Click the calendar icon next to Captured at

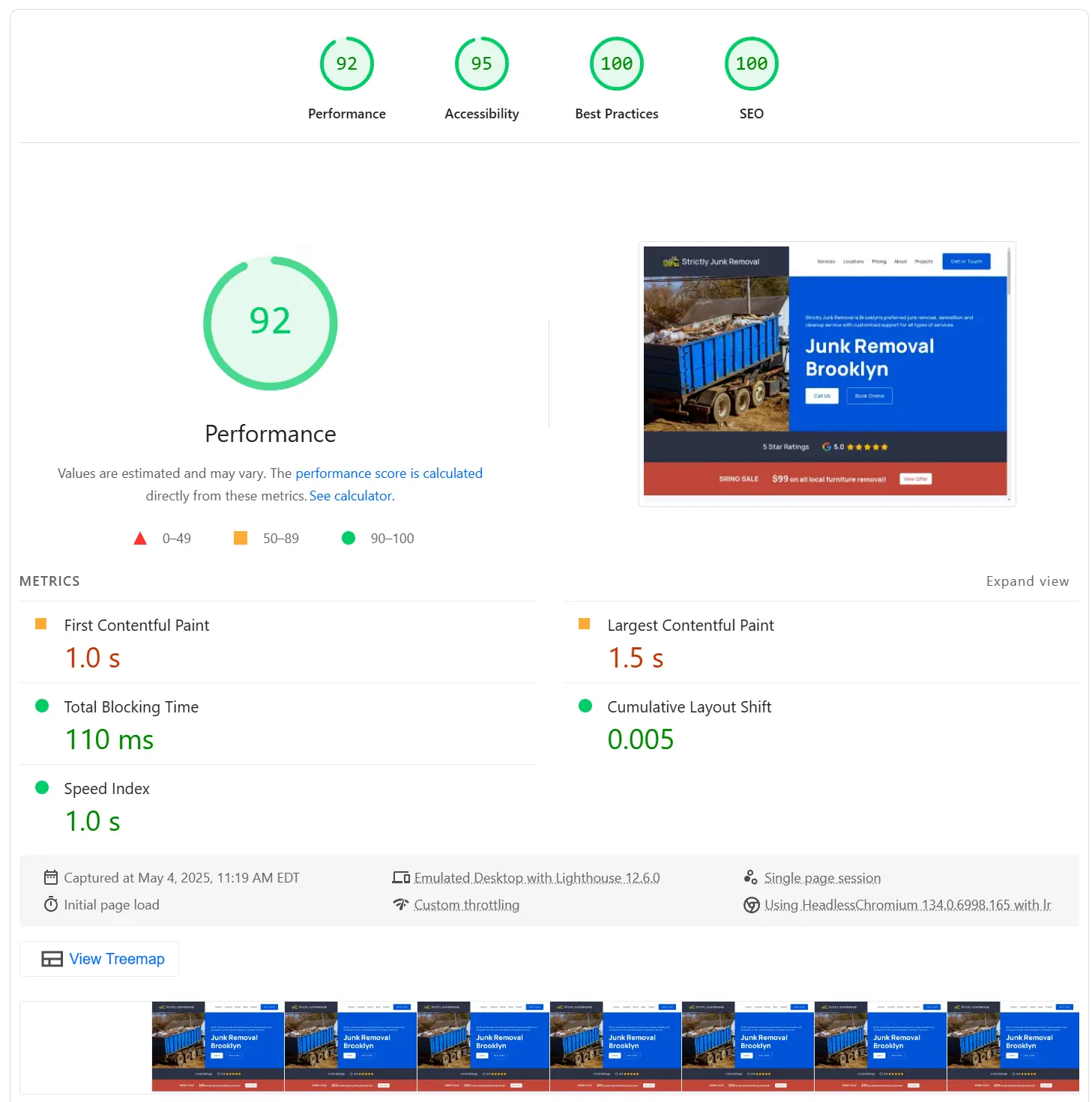pos(51,877)
